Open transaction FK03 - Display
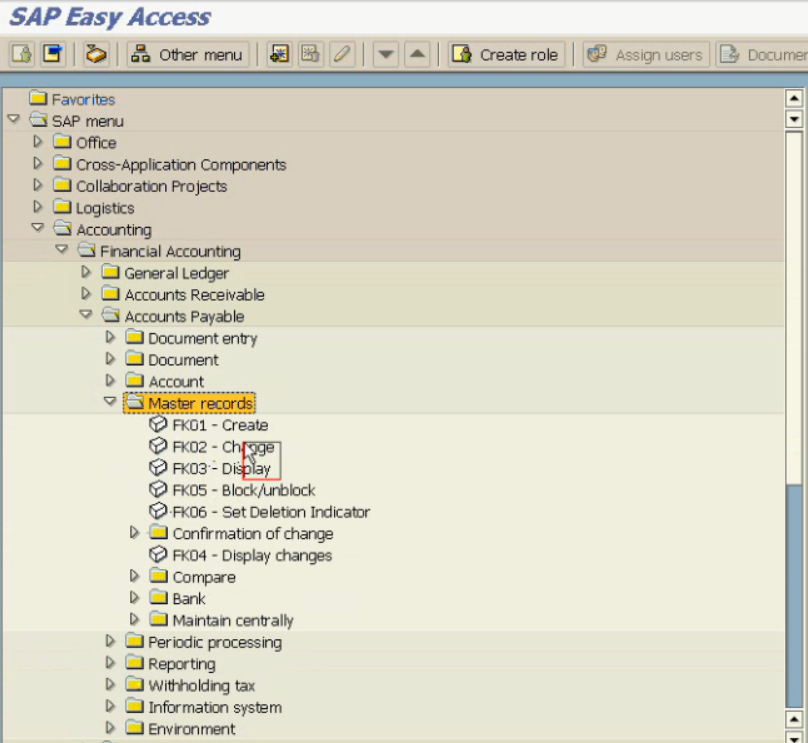Screen dimensions: 808x743 (222, 468)
